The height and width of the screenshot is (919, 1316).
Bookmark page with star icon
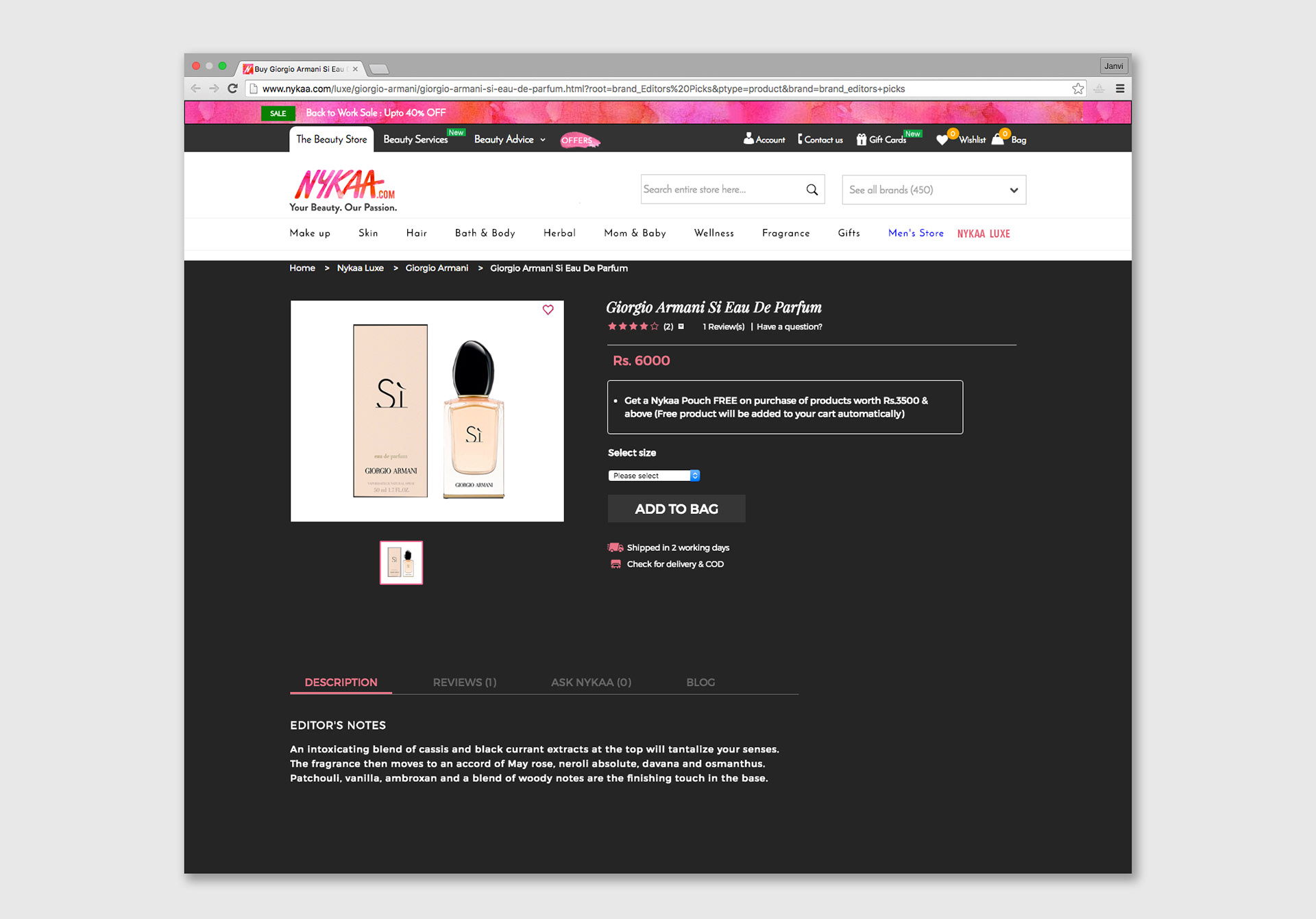click(1078, 88)
